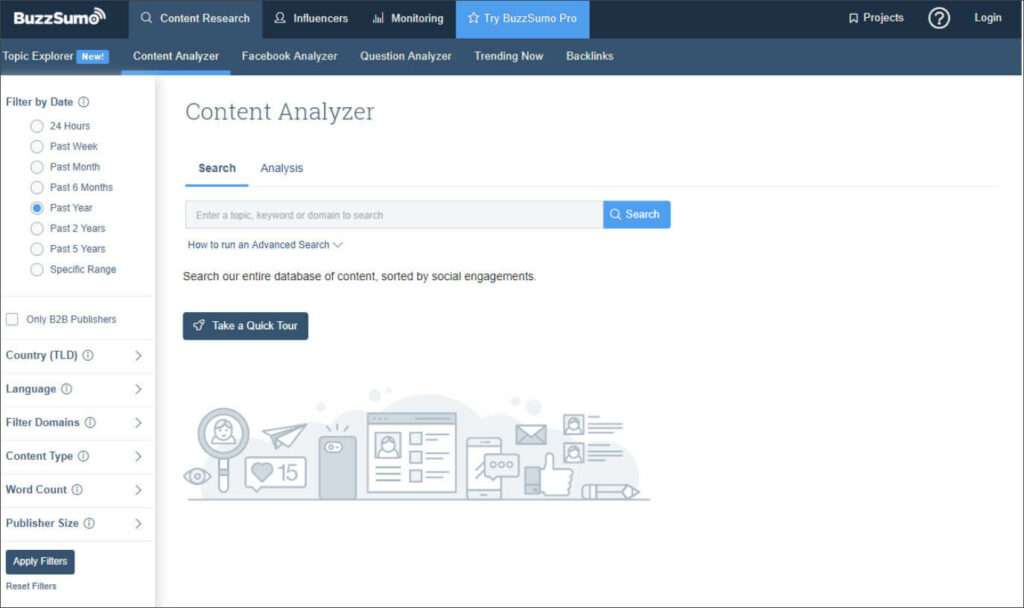Click the Try BuzzSumo Pro button
Viewport: 1024px width, 608px height.
point(522,18)
